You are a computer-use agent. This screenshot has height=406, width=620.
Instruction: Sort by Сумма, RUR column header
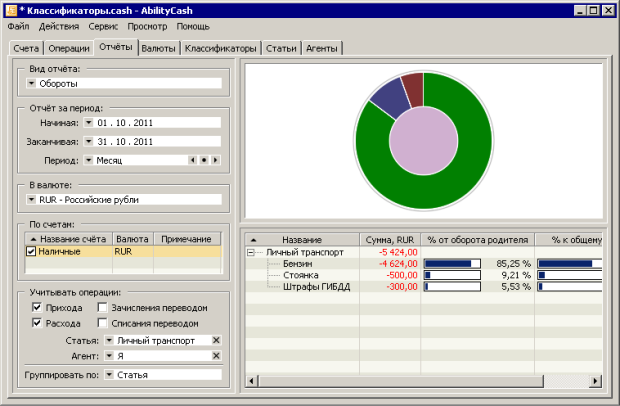coord(388,240)
